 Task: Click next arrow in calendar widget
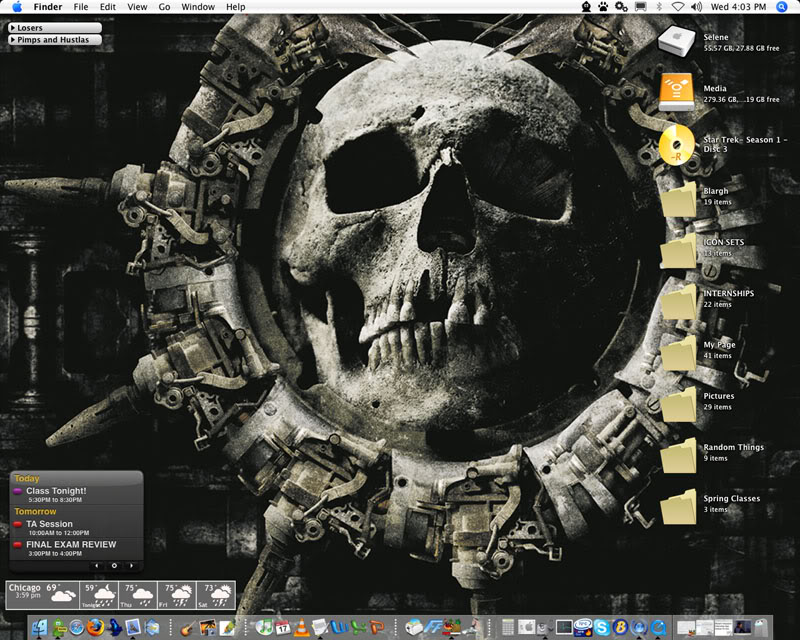pos(132,566)
